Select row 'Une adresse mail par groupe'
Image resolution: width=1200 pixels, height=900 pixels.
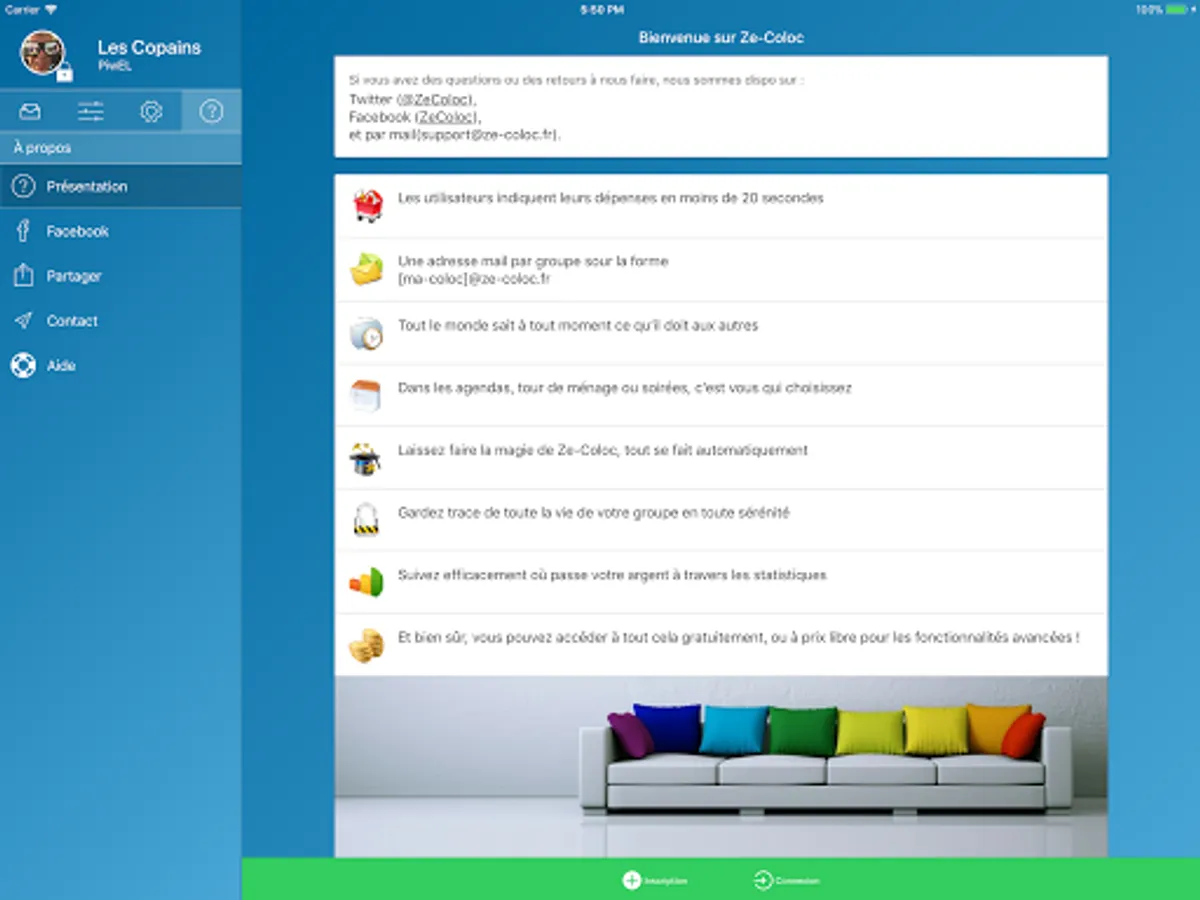[721, 270]
